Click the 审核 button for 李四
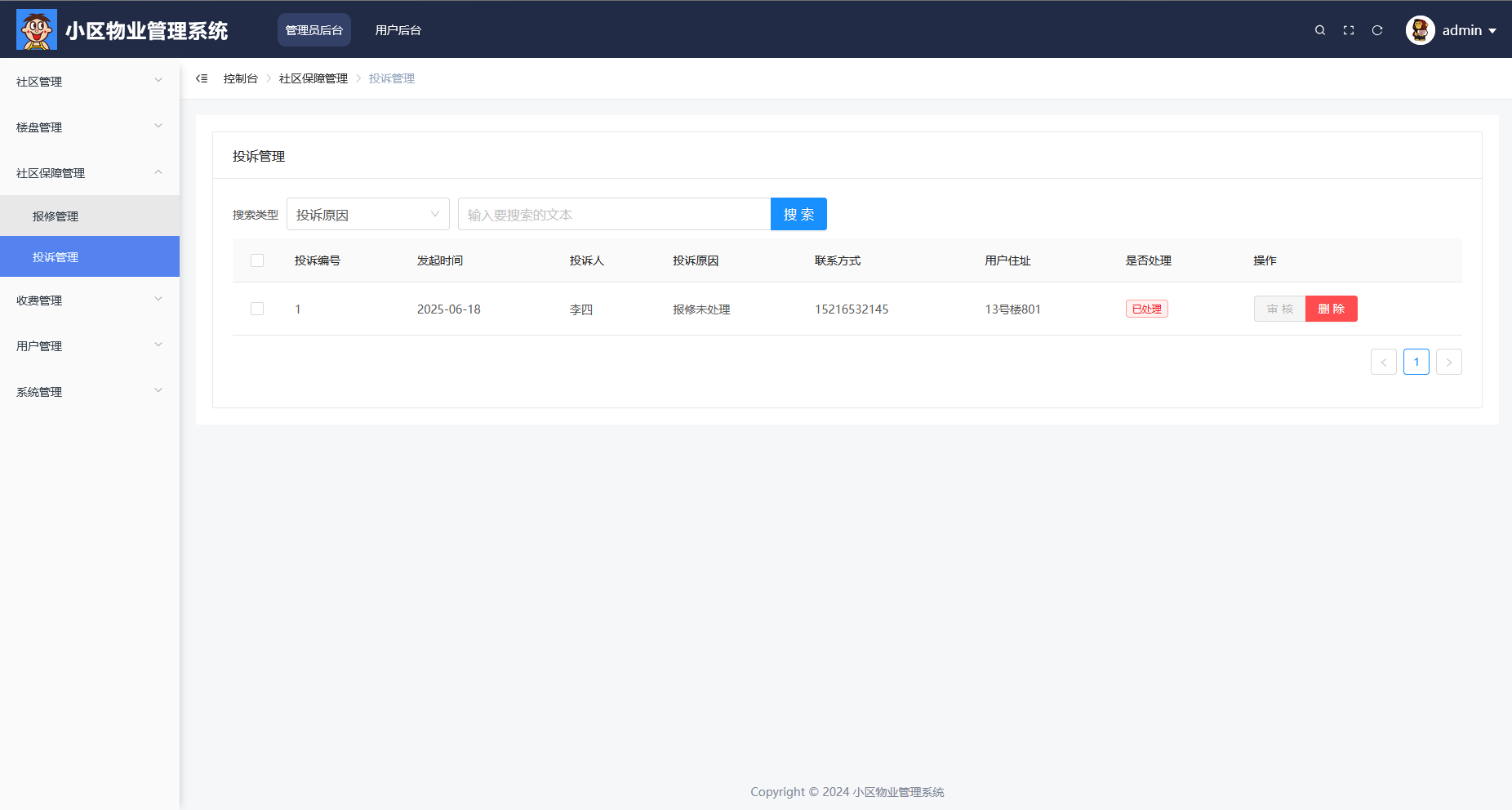 tap(1280, 309)
